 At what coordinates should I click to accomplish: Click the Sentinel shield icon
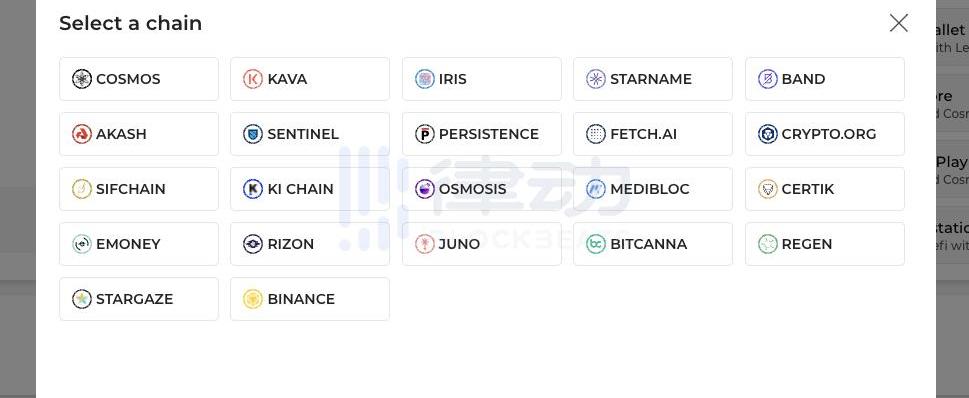[253, 134]
